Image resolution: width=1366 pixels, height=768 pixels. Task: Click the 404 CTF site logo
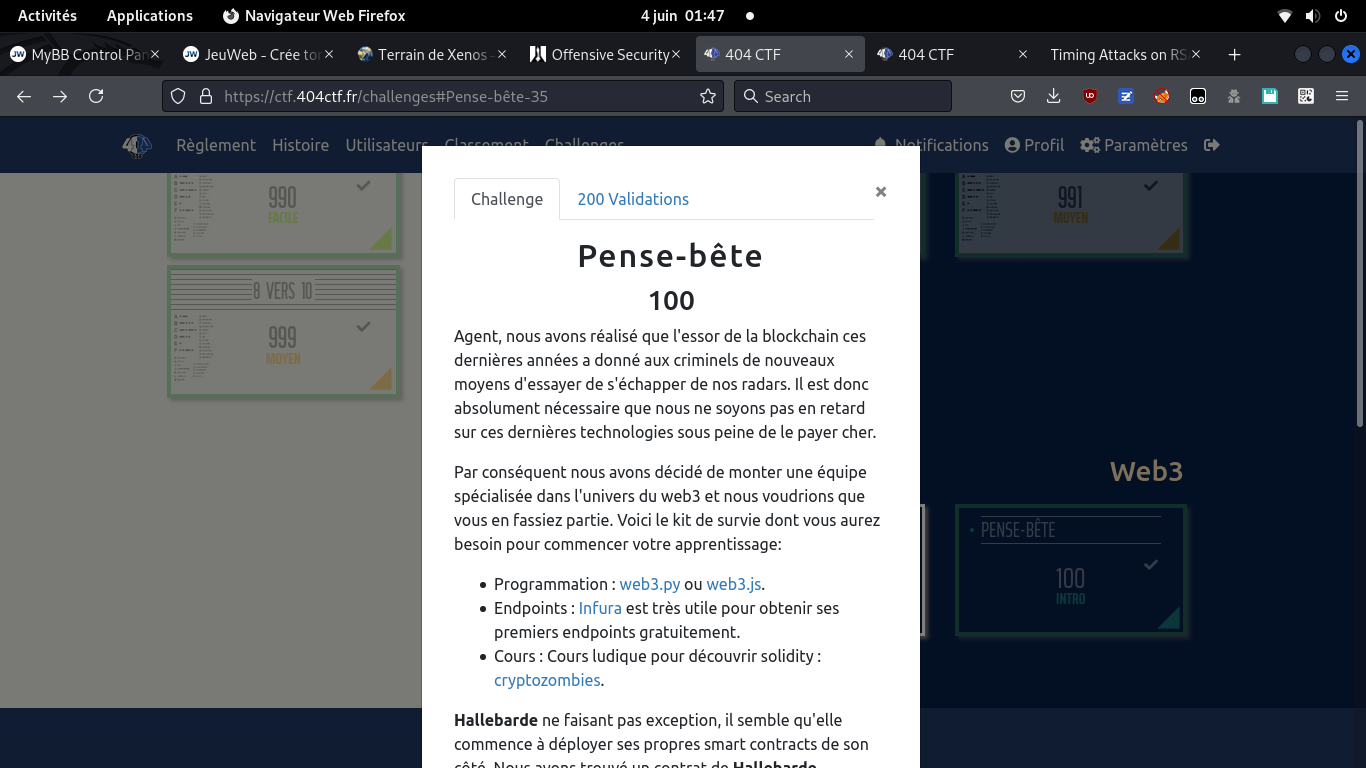pos(137,146)
